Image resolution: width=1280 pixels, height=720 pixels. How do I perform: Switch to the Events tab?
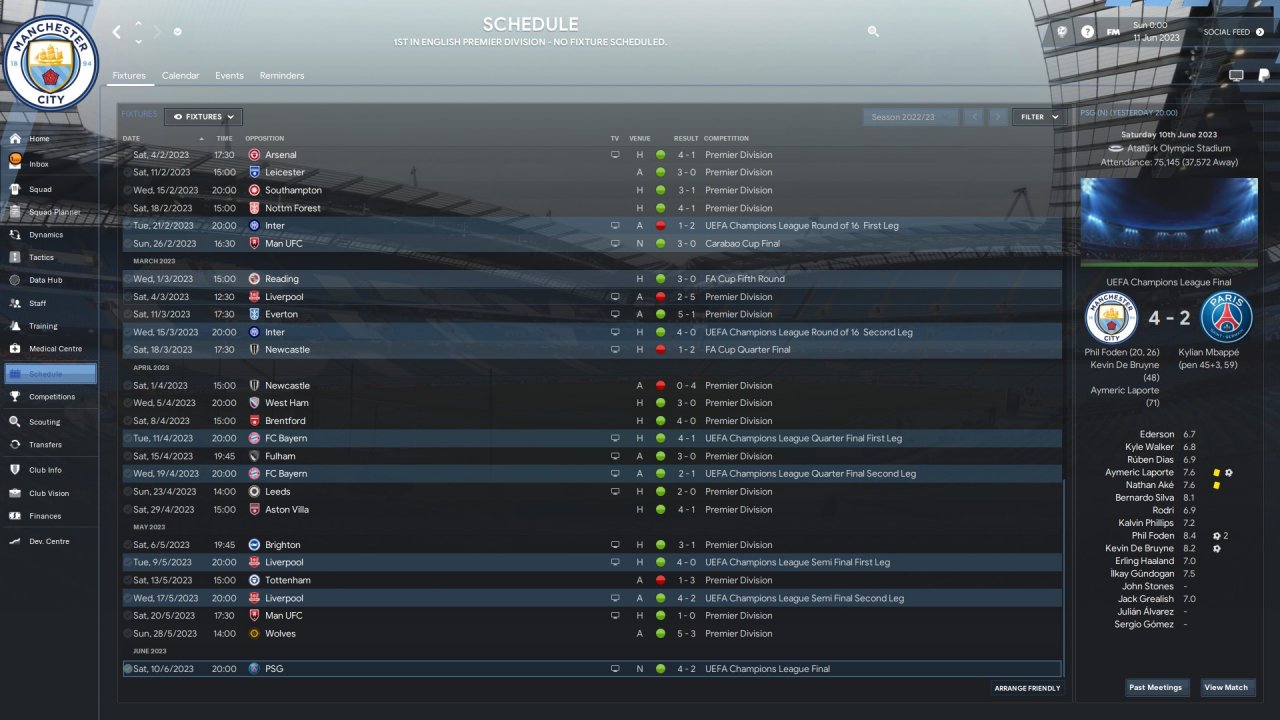coord(229,76)
